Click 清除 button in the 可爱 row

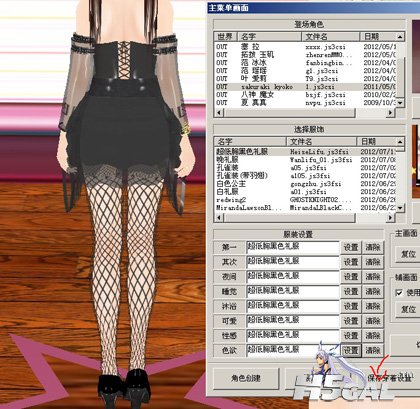[x=373, y=321]
